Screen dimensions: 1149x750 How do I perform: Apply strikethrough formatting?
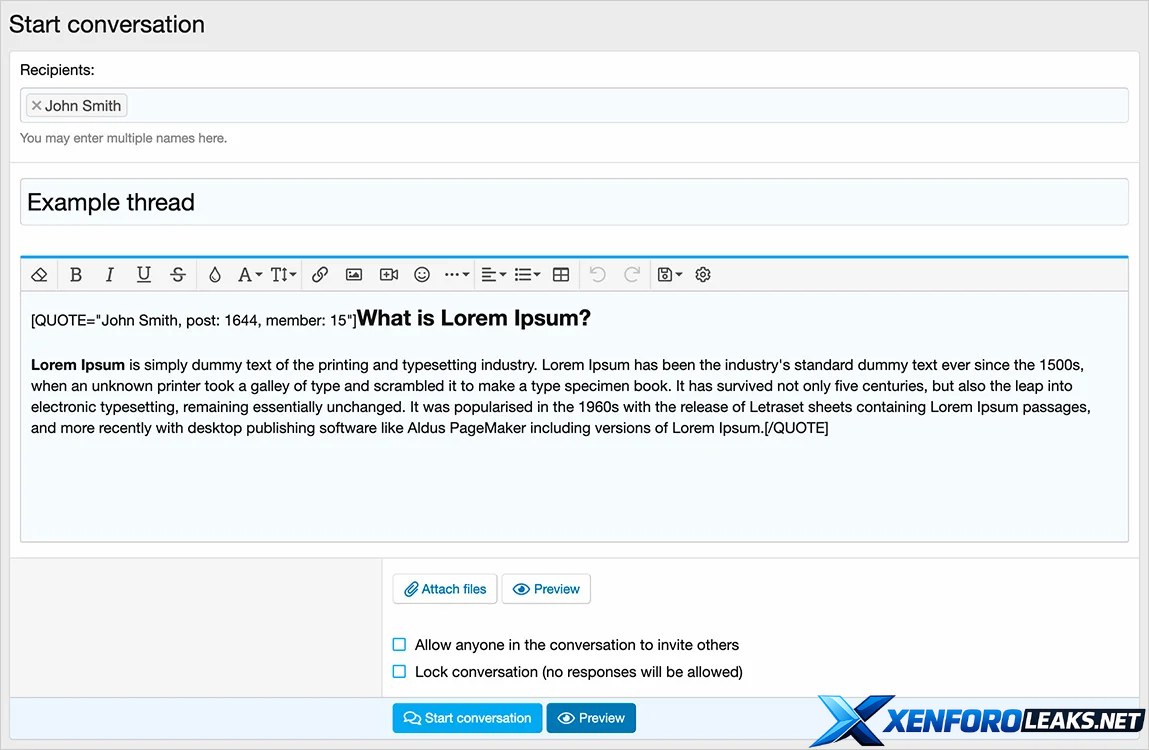tap(178, 275)
